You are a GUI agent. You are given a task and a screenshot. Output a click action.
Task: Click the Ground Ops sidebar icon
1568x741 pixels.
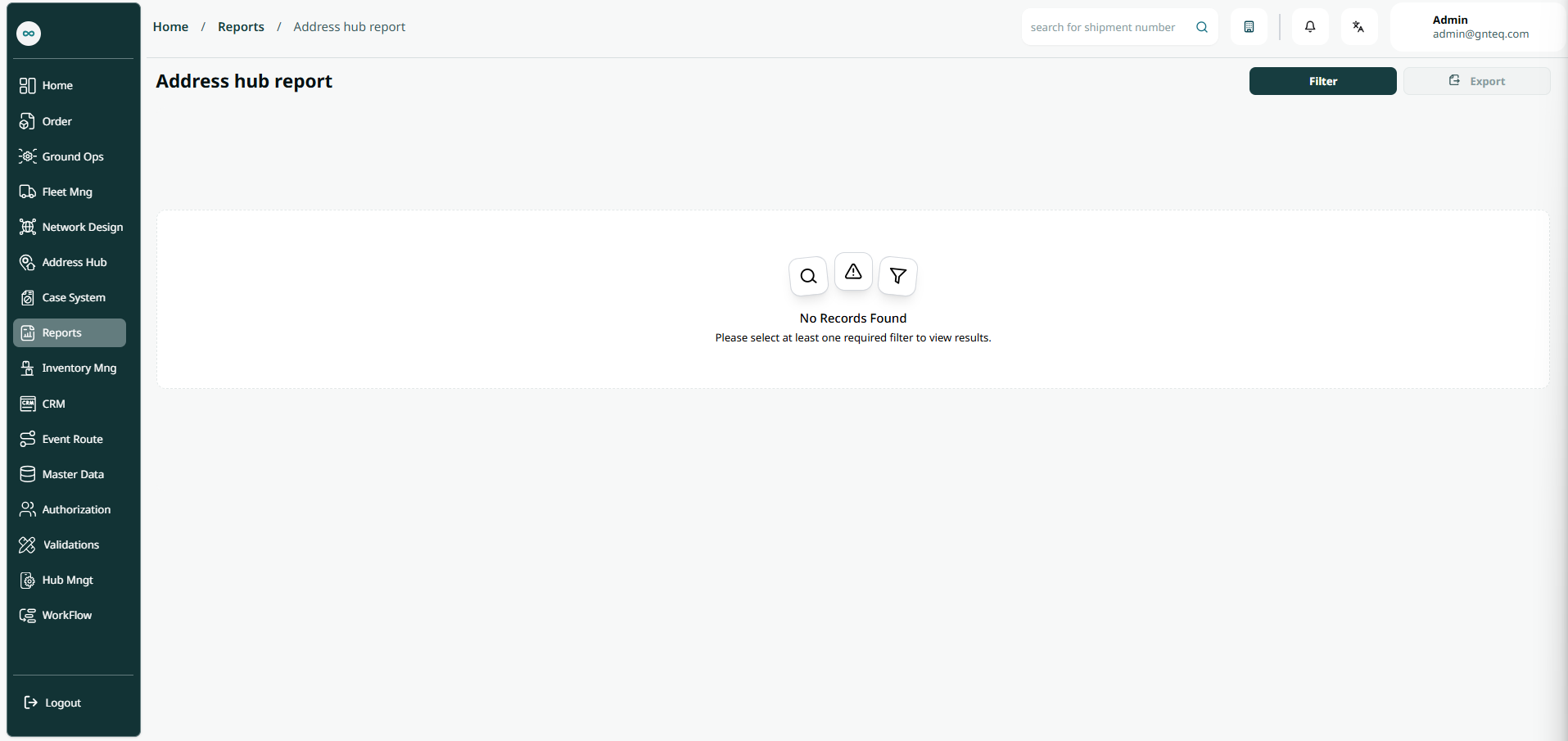(28, 156)
